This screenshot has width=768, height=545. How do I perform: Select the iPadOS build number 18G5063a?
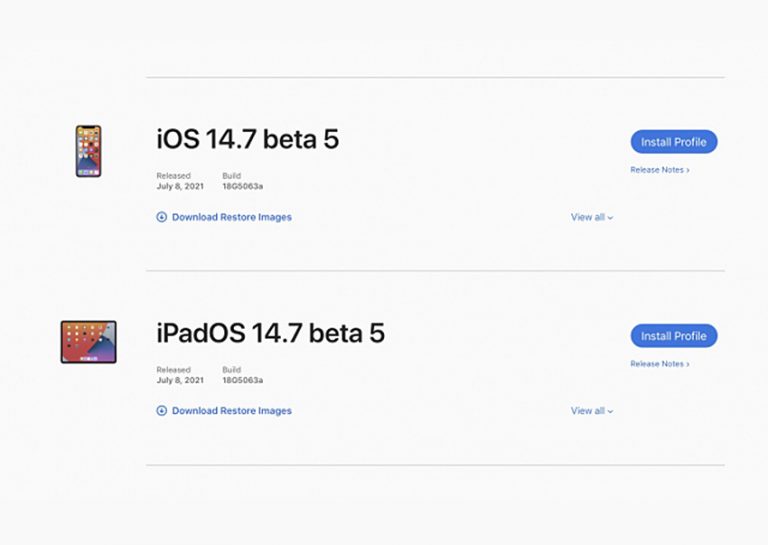pos(242,381)
